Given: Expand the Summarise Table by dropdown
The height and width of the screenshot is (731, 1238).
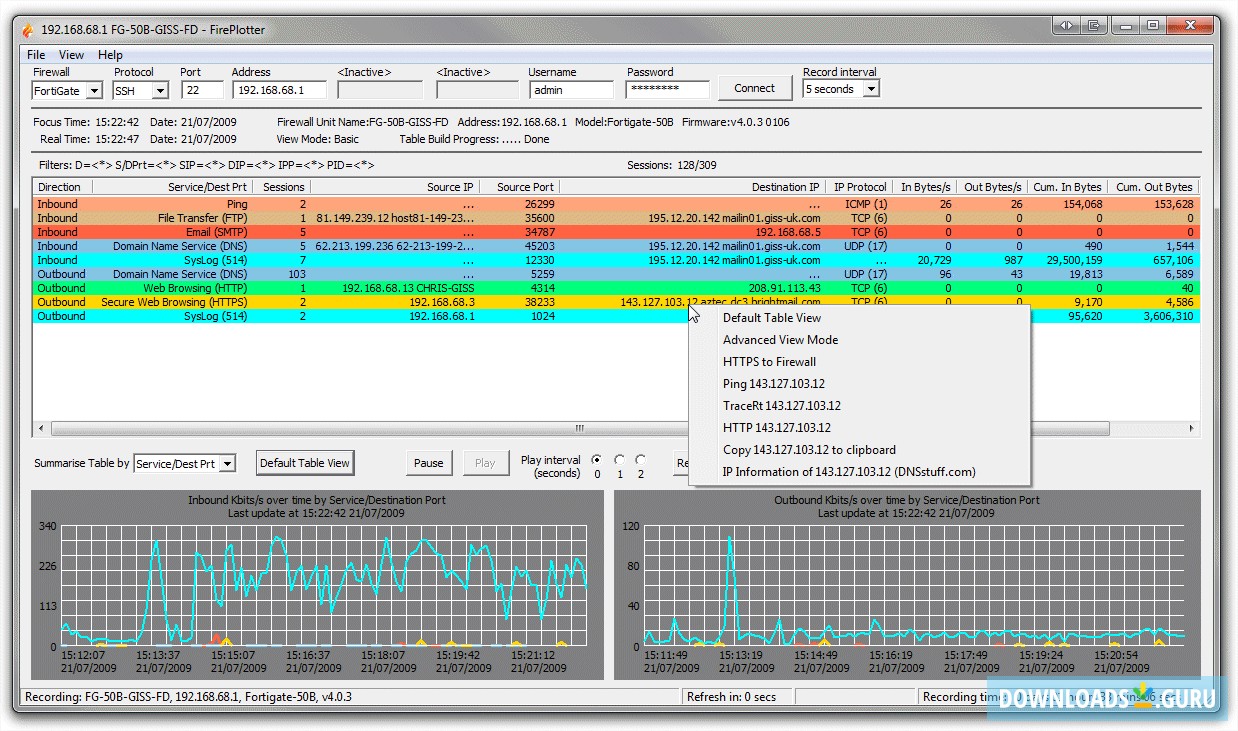Looking at the screenshot, I should [227, 464].
